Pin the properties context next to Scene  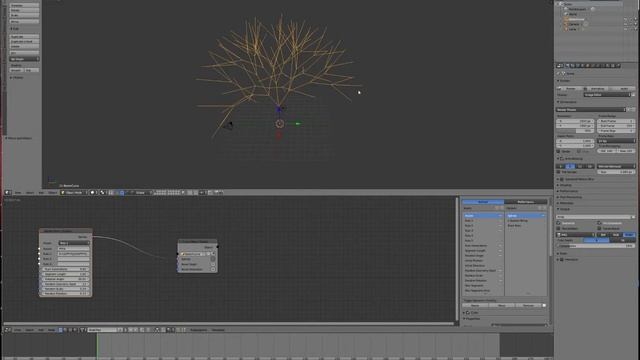[558, 73]
